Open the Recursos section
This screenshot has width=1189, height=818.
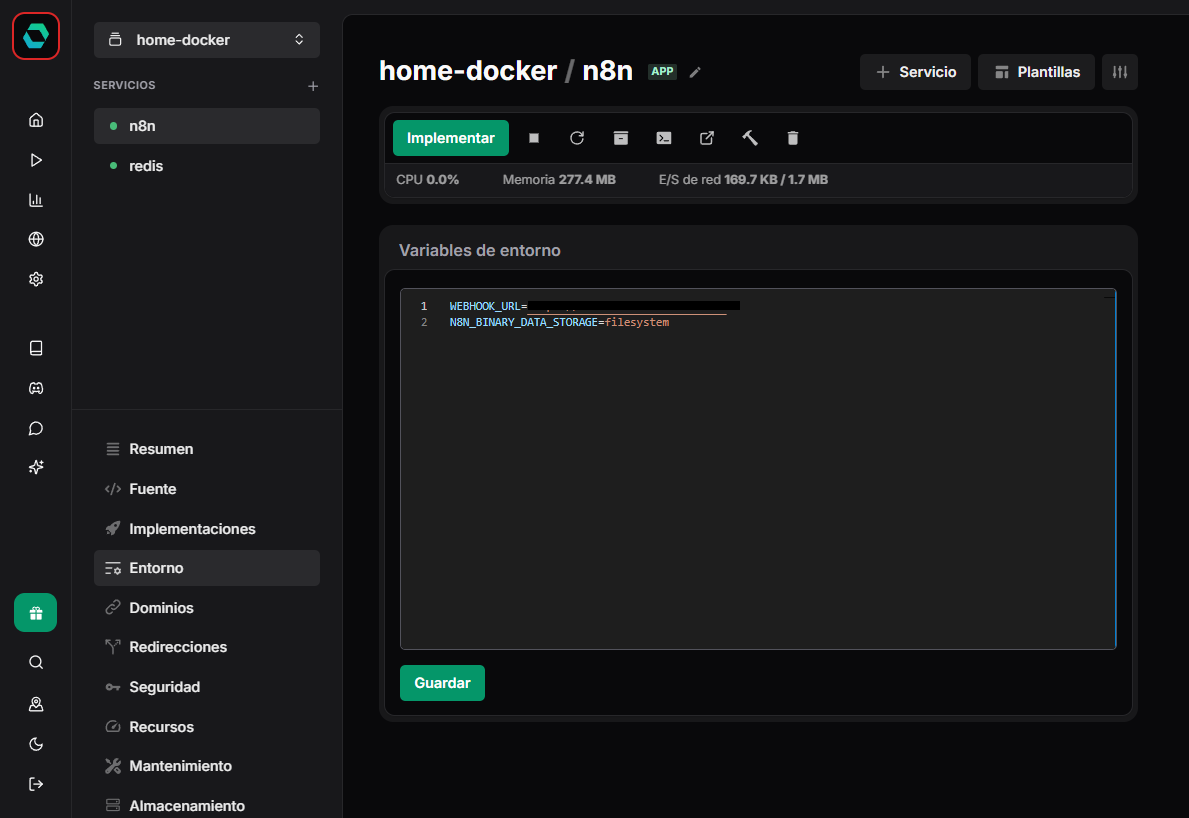pos(207,726)
